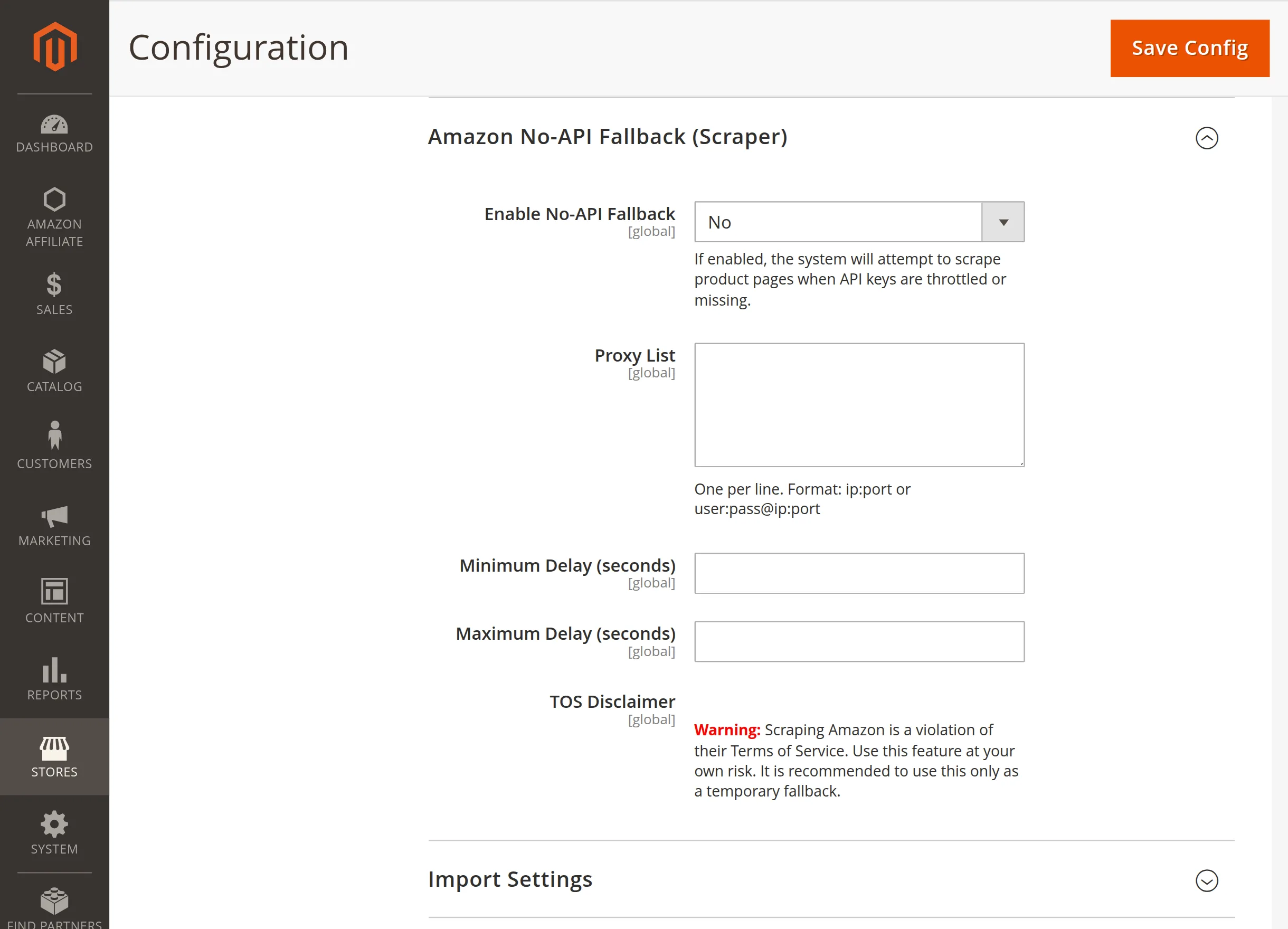The image size is (1288, 929).
Task: Click the Import Settings heading
Action: 510,879
